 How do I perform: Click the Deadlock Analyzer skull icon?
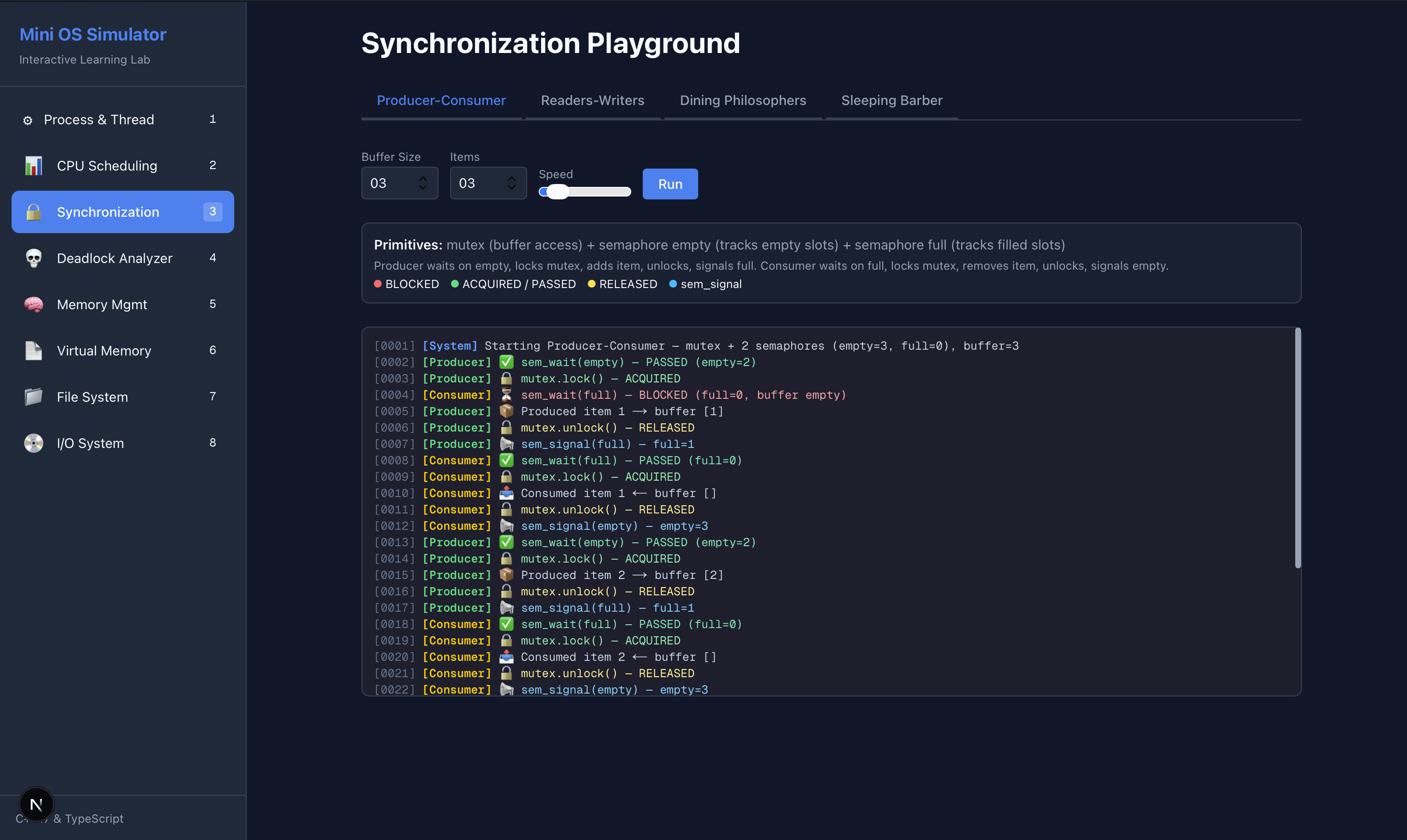[x=33, y=259]
